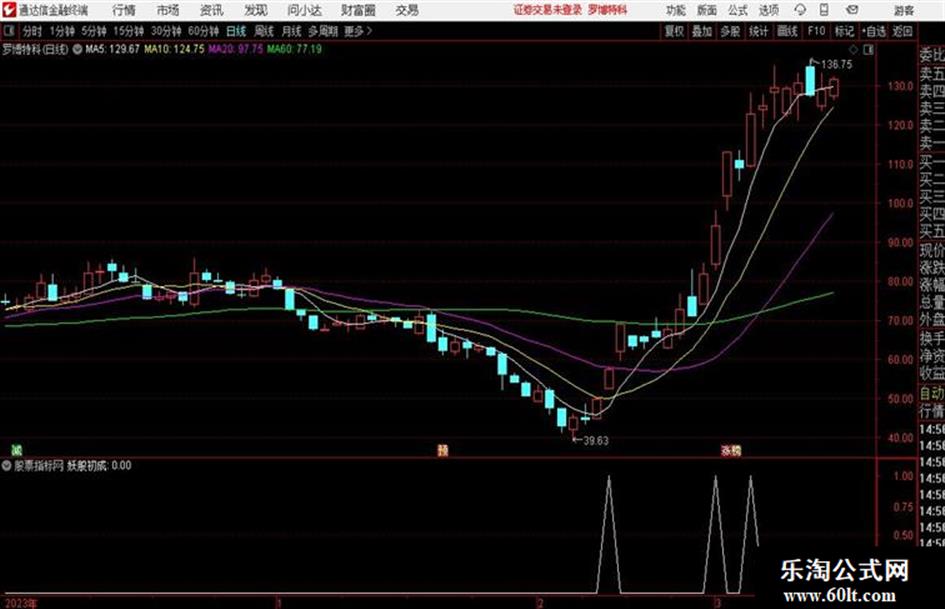This screenshot has height=609, width=945.
Task: Open the 功能 menu
Action: click(x=676, y=10)
